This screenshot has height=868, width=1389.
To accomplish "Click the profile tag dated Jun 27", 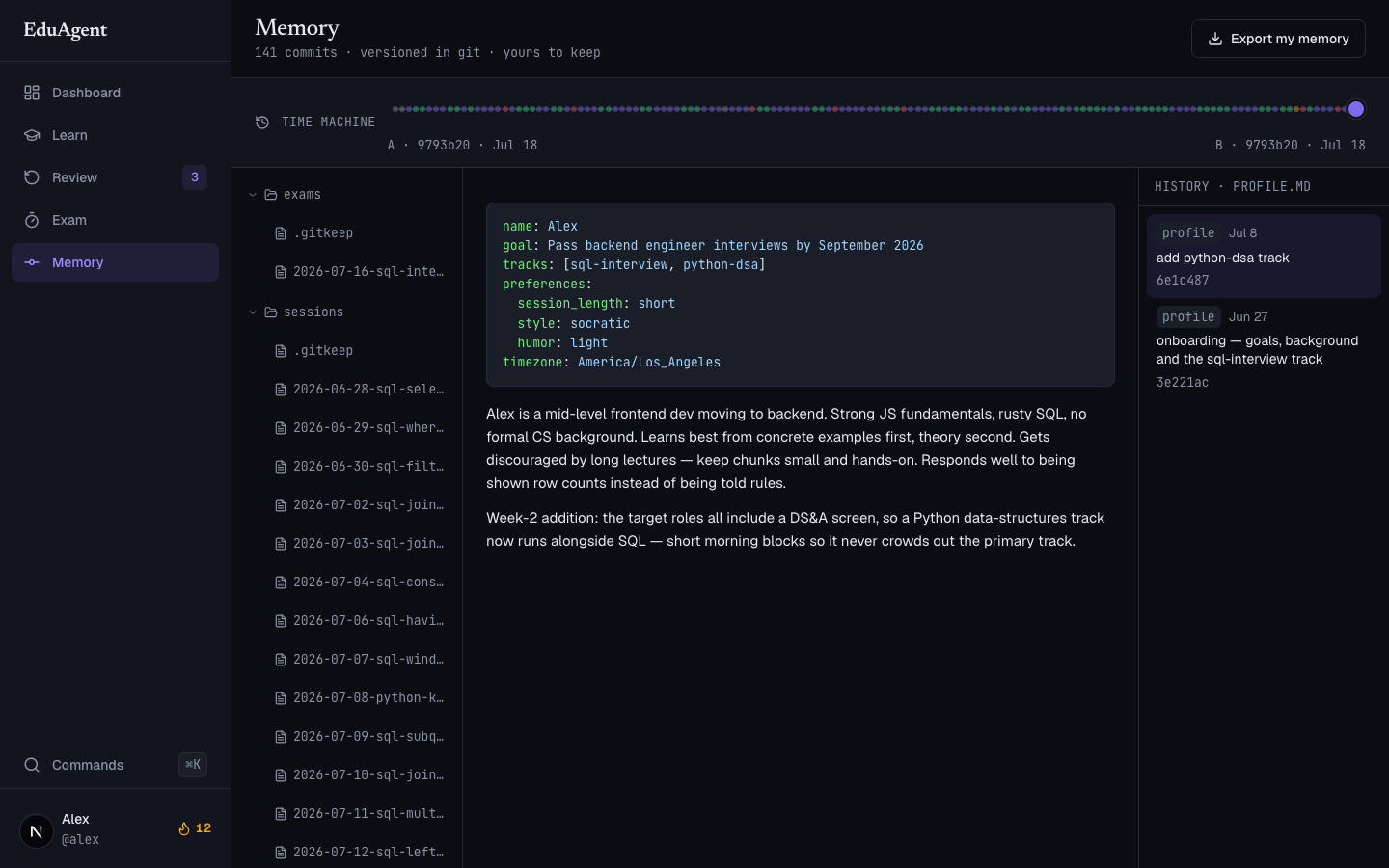I will (x=1188, y=316).
